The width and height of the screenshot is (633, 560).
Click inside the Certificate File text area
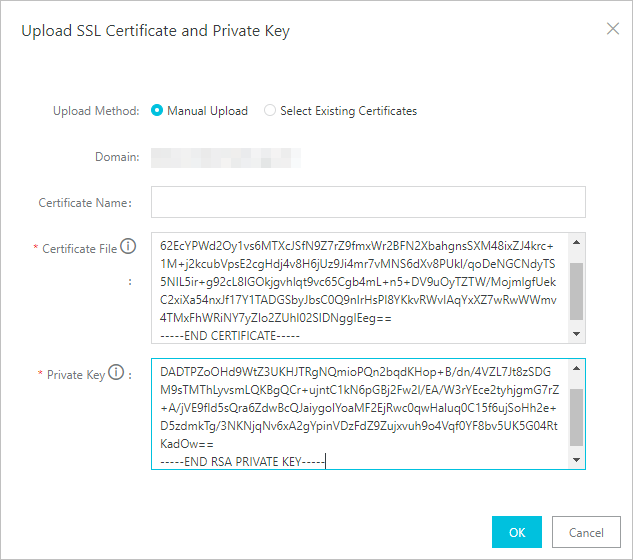pos(359,288)
